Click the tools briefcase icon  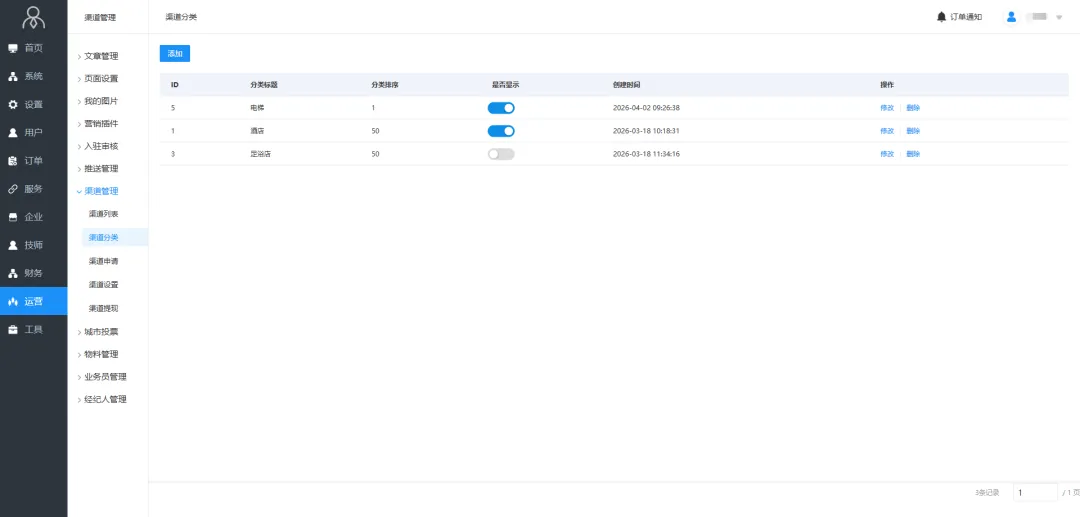point(13,329)
